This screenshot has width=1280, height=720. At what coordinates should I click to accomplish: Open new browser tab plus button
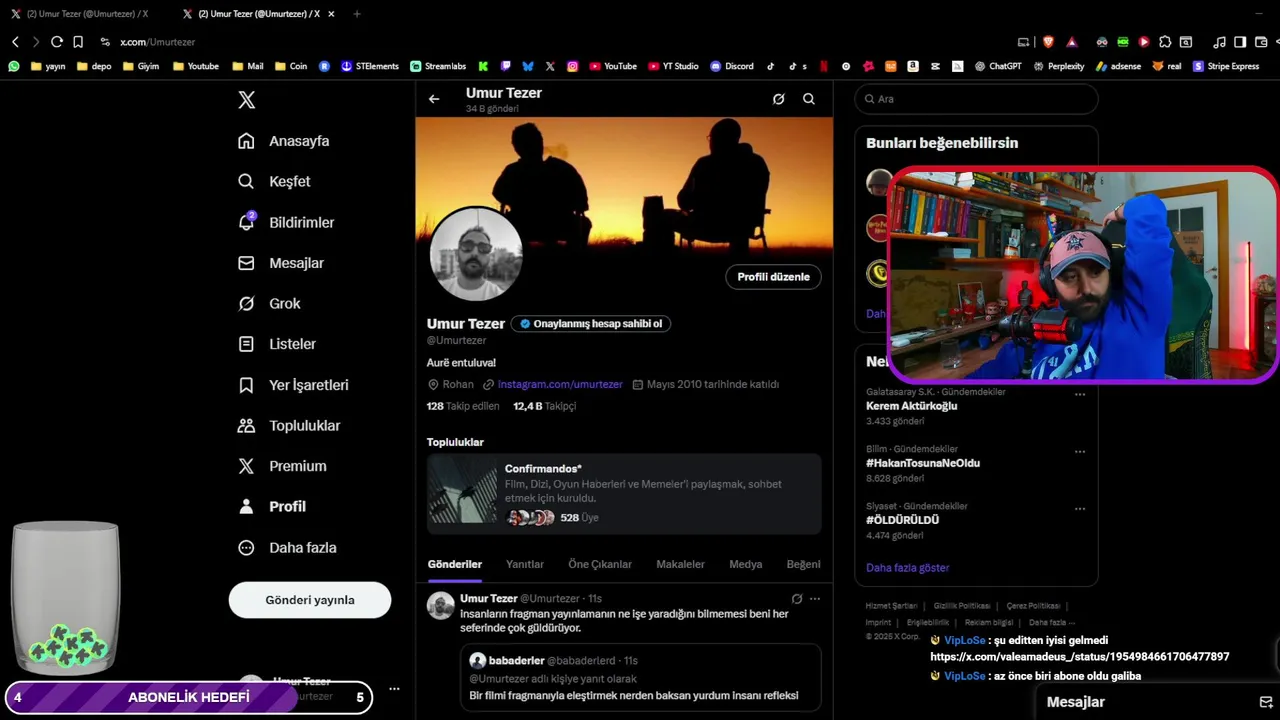[x=357, y=14]
